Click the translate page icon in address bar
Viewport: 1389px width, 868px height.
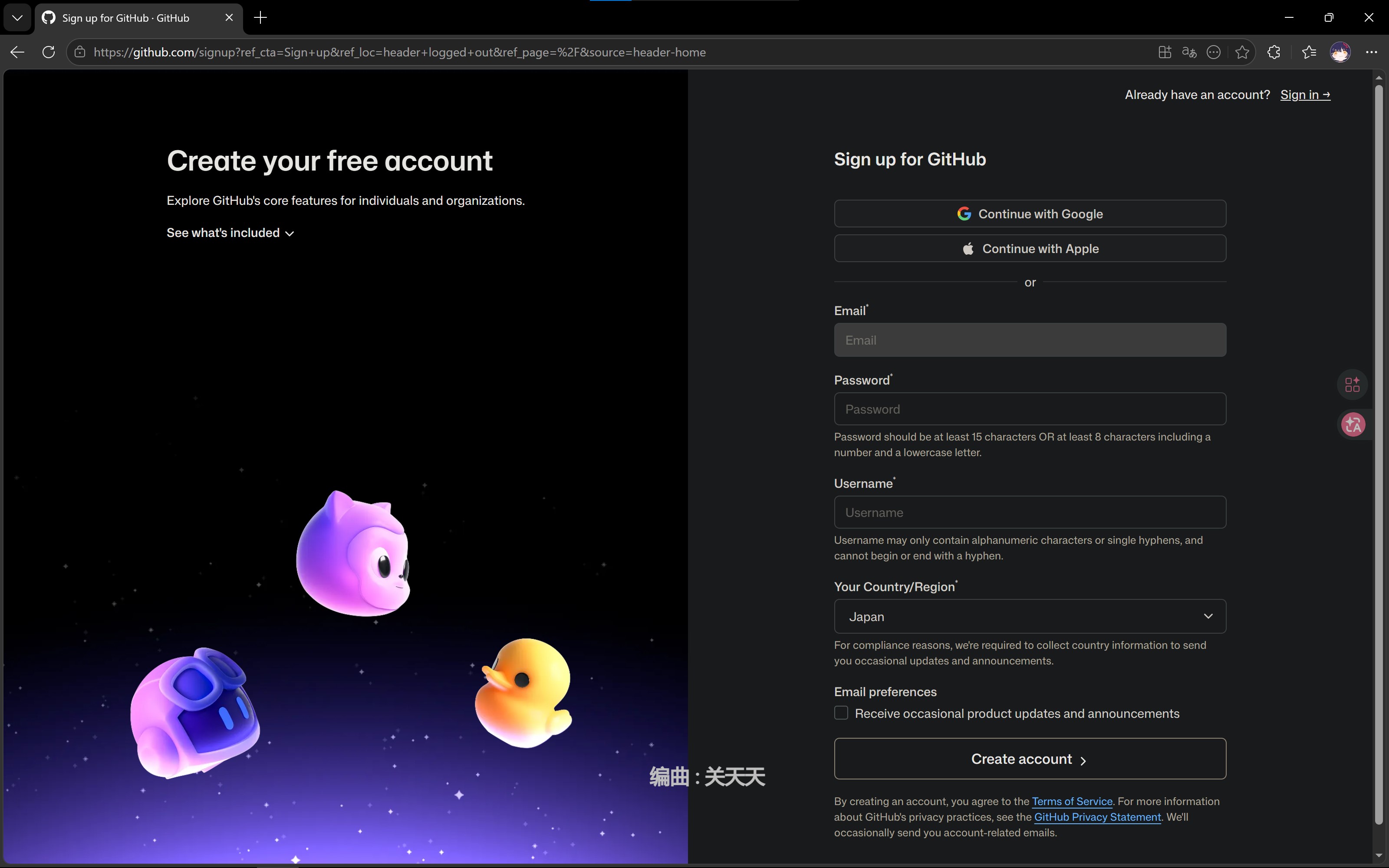[1189, 52]
